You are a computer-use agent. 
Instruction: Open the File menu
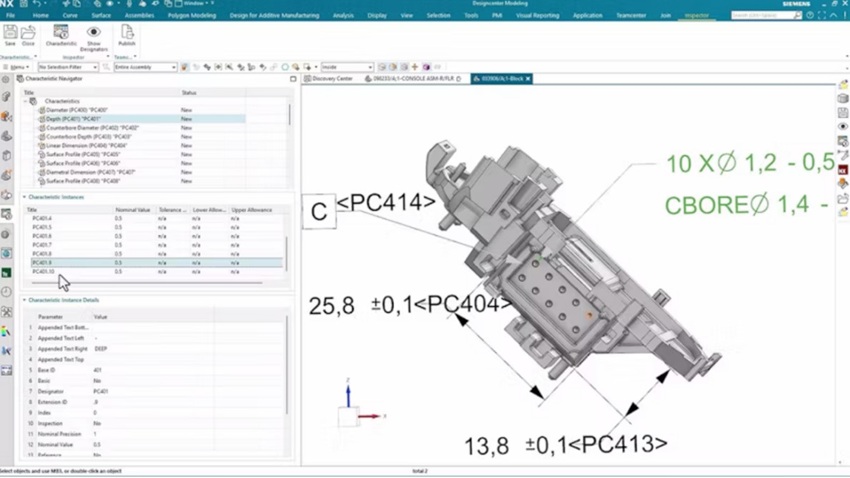click(10, 16)
